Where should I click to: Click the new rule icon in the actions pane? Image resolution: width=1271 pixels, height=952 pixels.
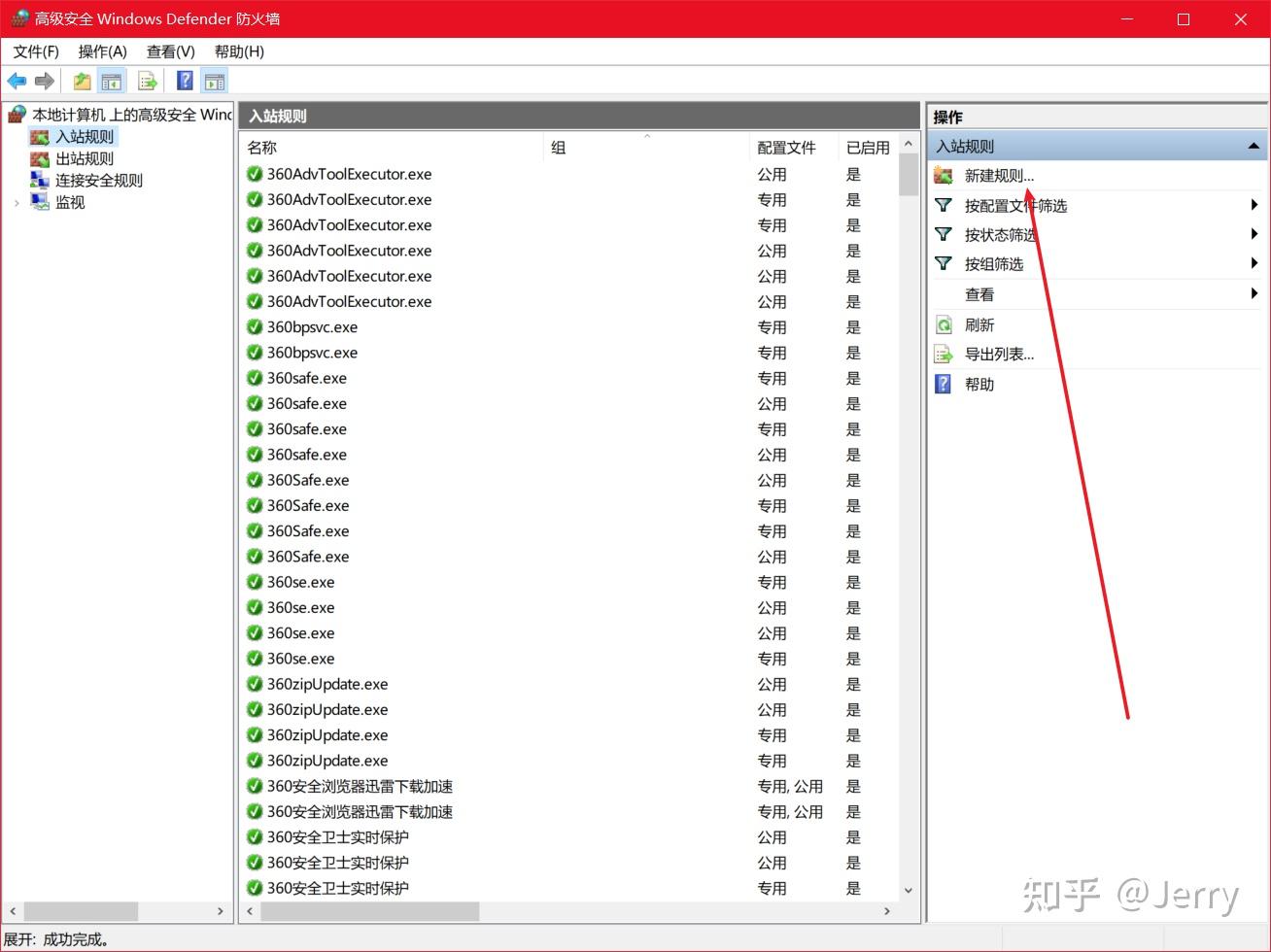[x=944, y=176]
